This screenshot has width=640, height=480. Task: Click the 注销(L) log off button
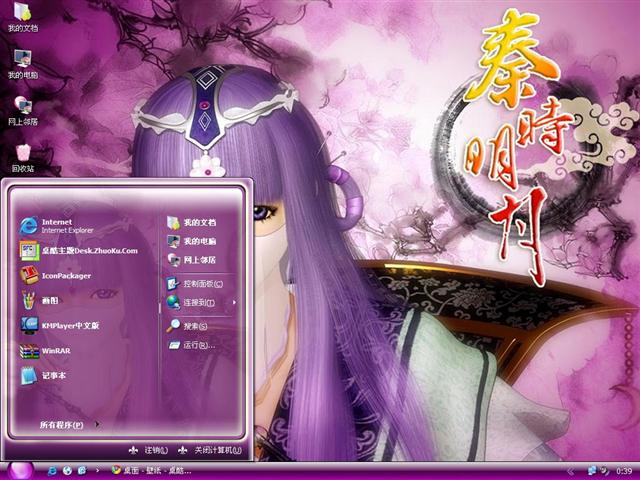pos(149,450)
